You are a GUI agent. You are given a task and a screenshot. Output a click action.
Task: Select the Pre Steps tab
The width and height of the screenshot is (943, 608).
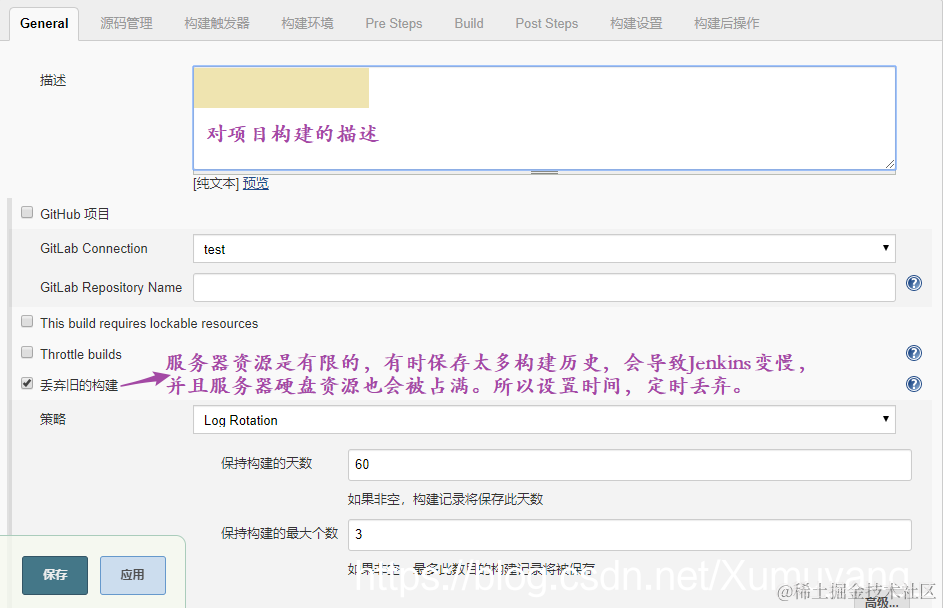click(393, 22)
